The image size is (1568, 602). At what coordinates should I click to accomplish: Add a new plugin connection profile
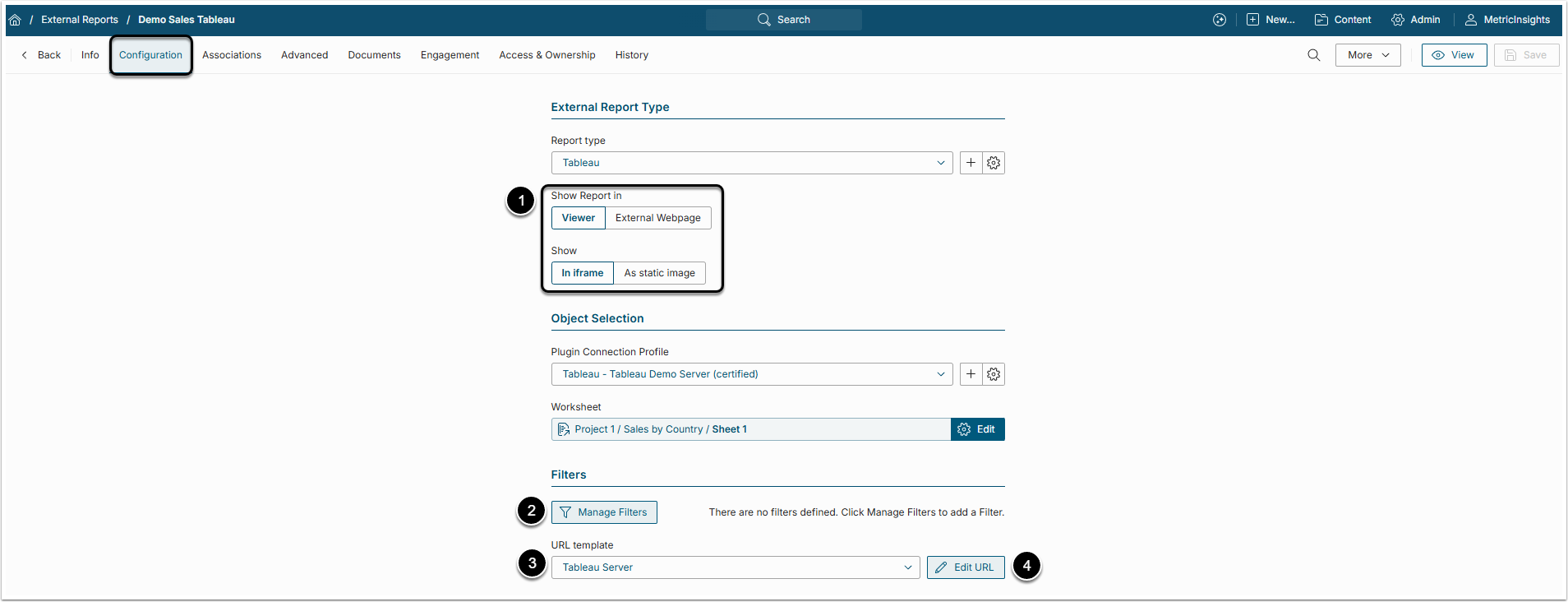[971, 374]
